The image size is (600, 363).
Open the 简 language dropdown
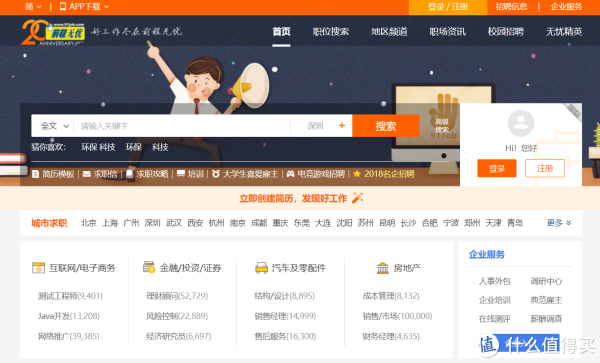pos(33,7)
